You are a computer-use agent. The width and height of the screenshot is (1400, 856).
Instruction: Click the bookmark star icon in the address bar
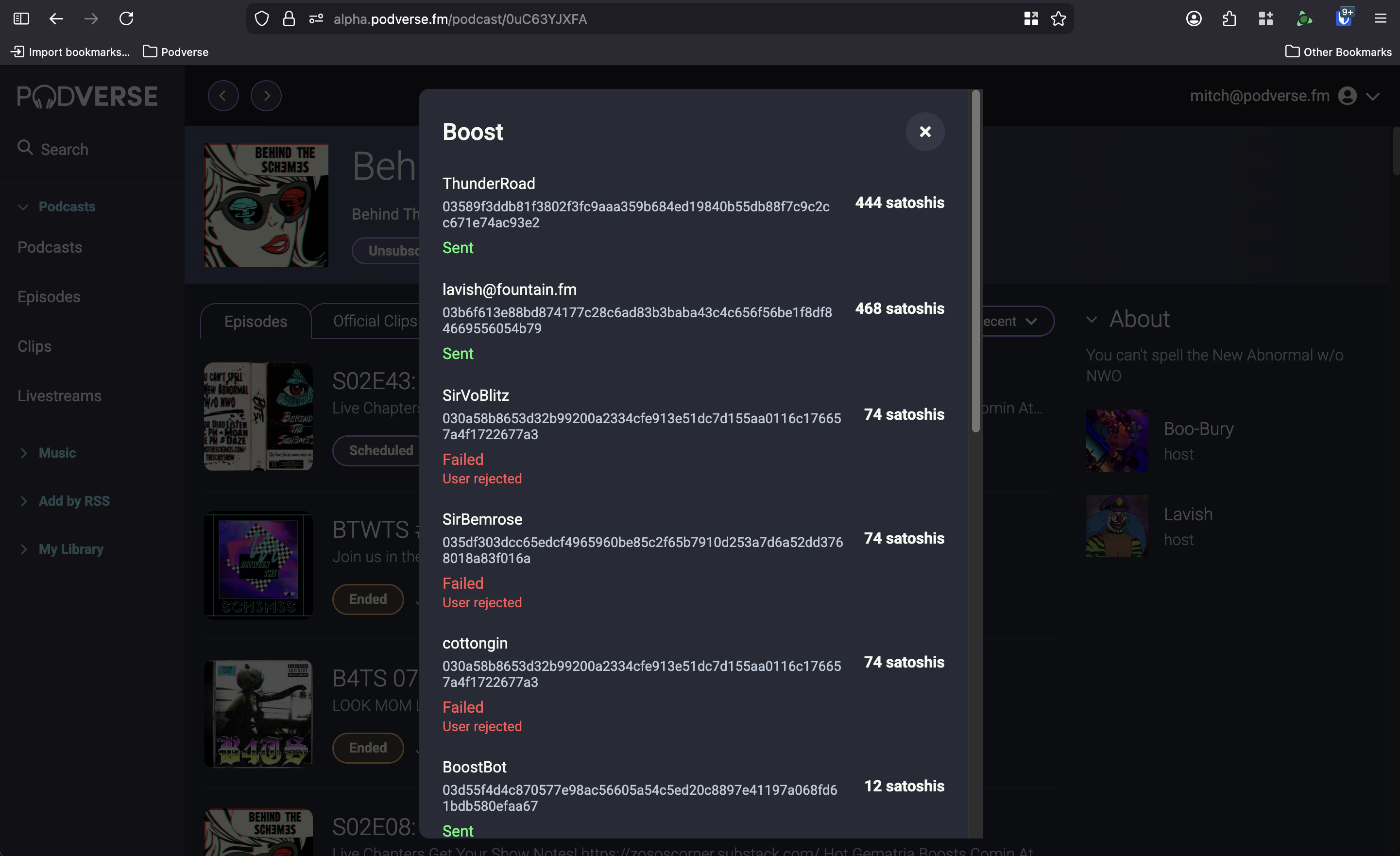(1058, 19)
